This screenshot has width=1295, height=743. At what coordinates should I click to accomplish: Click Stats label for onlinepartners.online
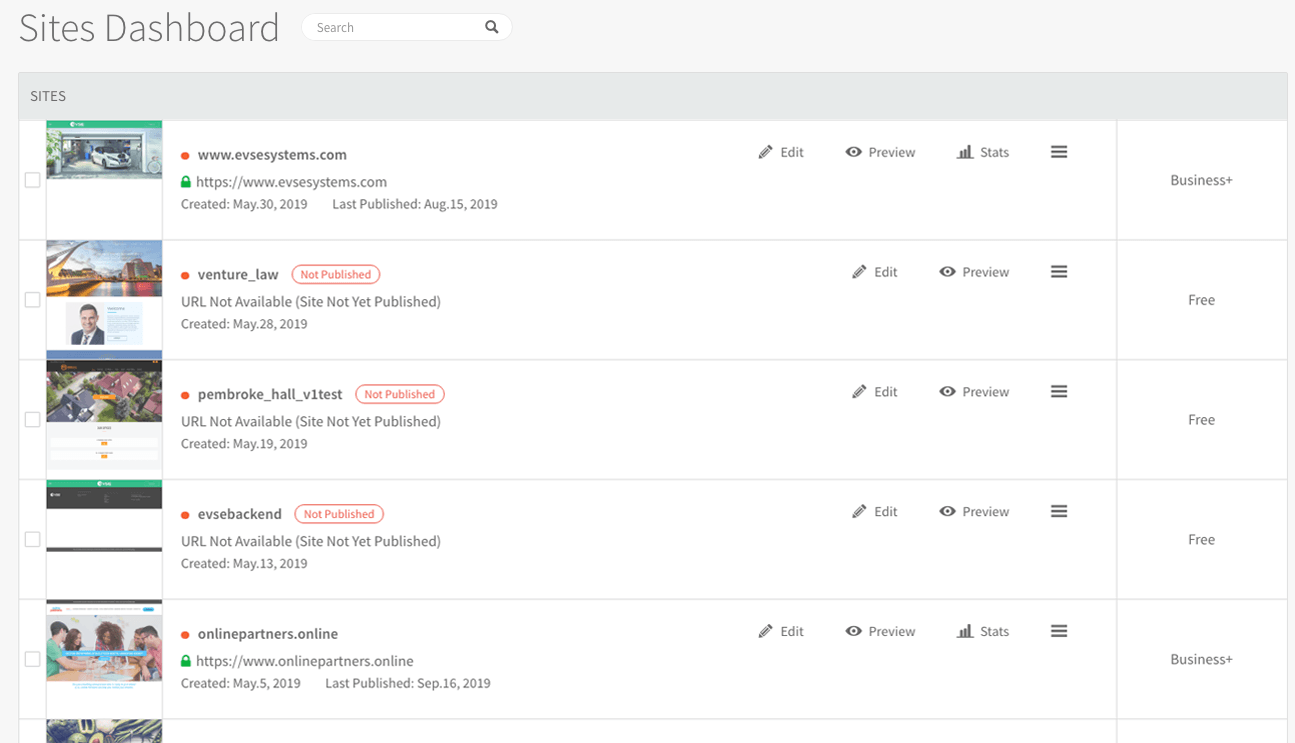(x=994, y=631)
